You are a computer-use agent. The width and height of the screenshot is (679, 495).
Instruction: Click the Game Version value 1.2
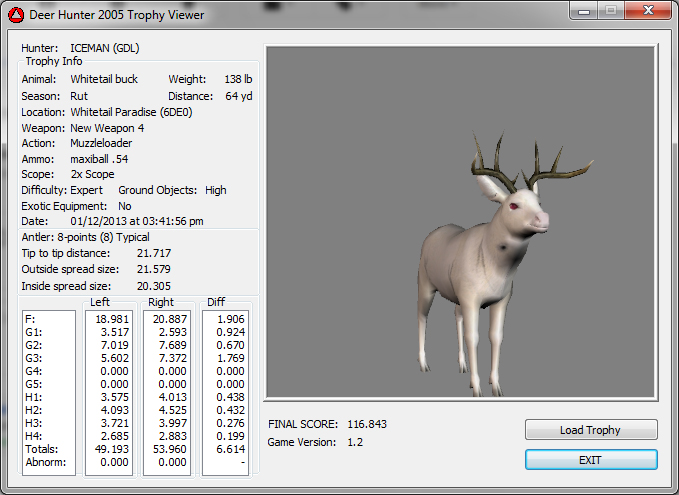click(354, 442)
